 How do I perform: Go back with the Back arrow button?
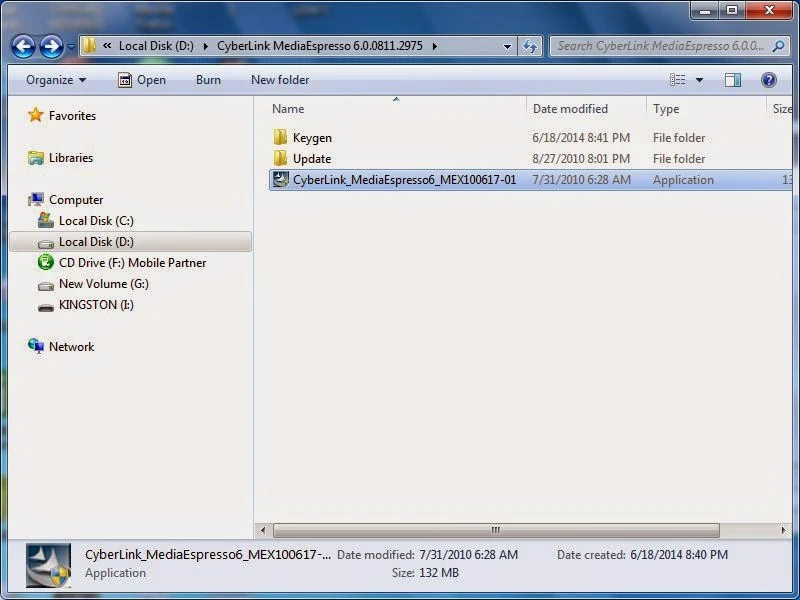coord(23,46)
